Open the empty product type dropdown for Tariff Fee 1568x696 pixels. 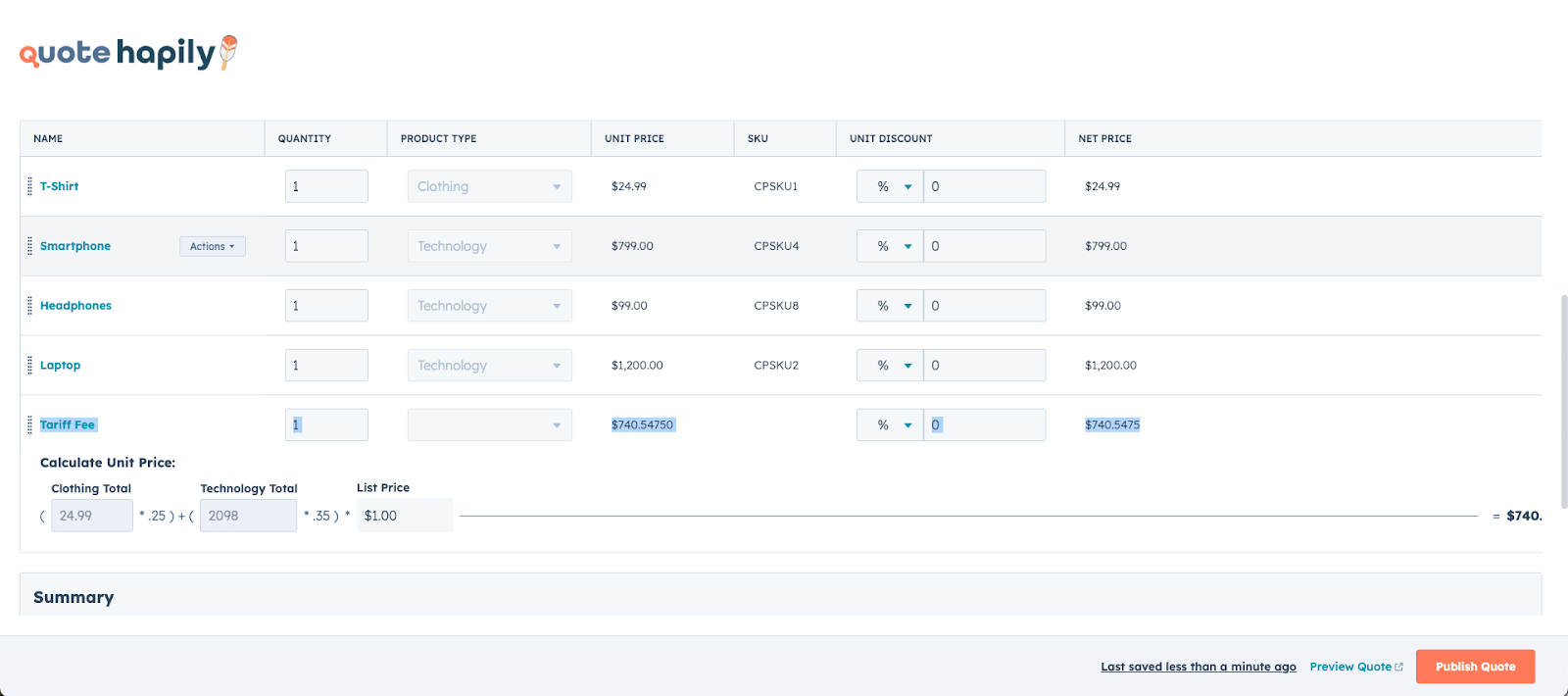click(489, 425)
